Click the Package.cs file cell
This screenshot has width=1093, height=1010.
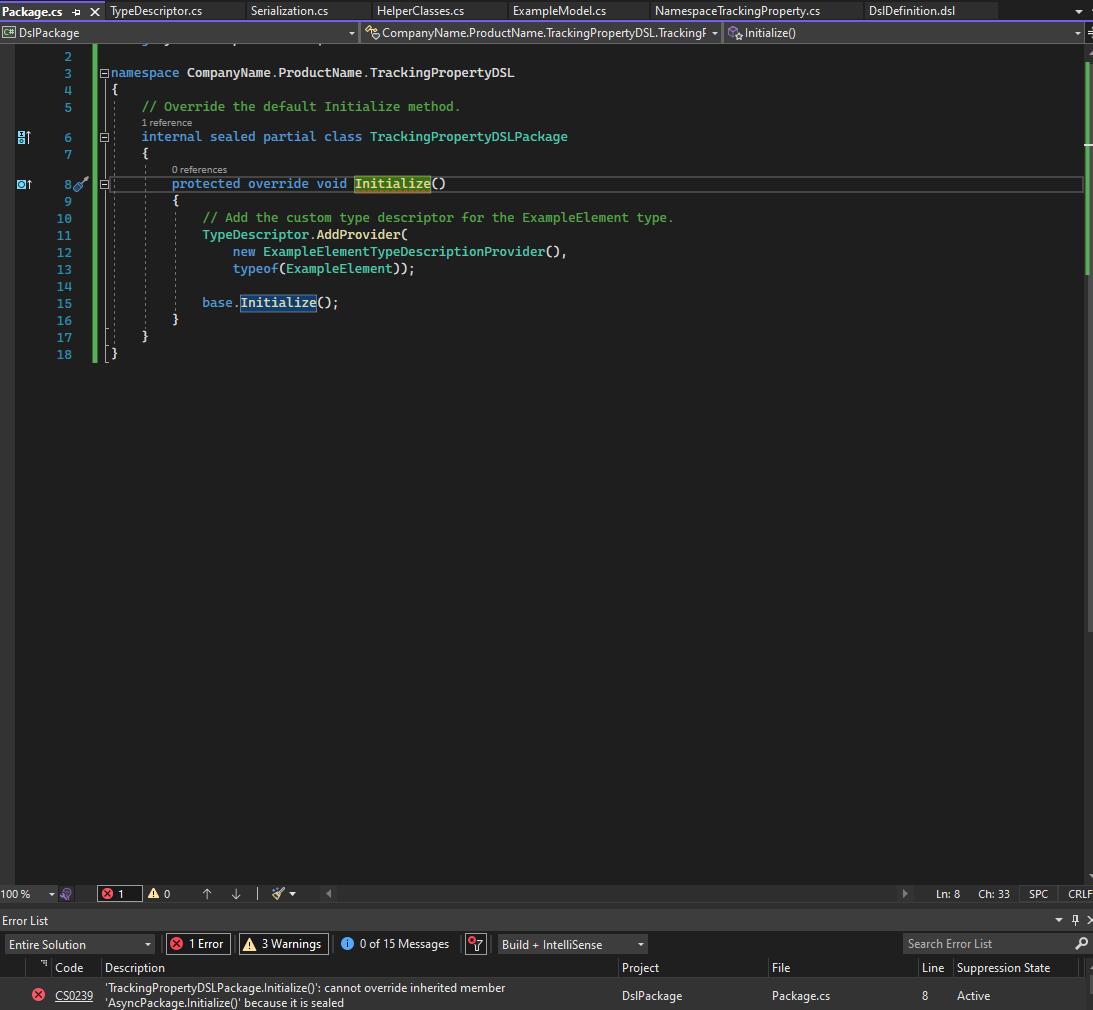coord(801,995)
